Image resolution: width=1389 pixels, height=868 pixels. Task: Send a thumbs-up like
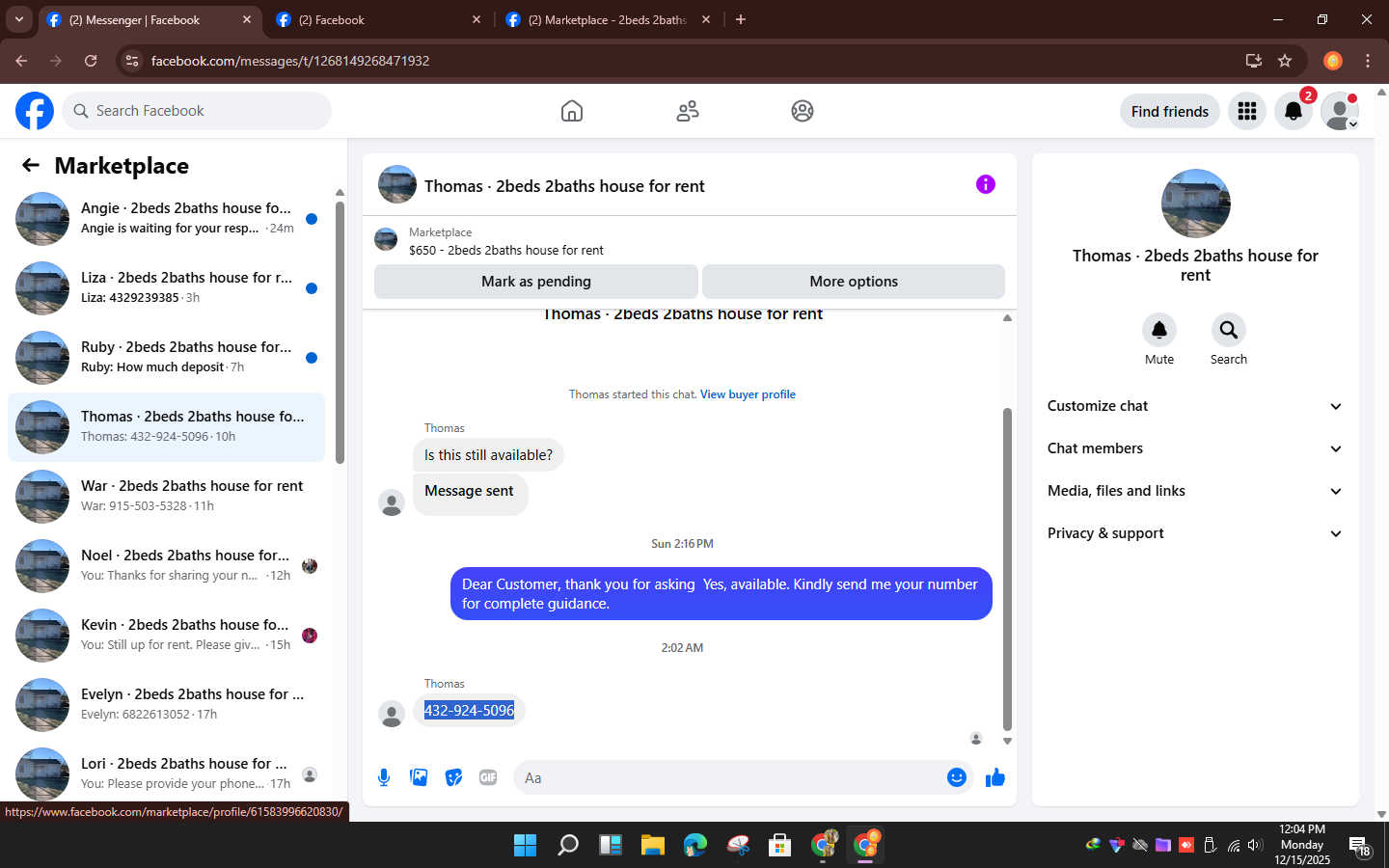tap(995, 777)
